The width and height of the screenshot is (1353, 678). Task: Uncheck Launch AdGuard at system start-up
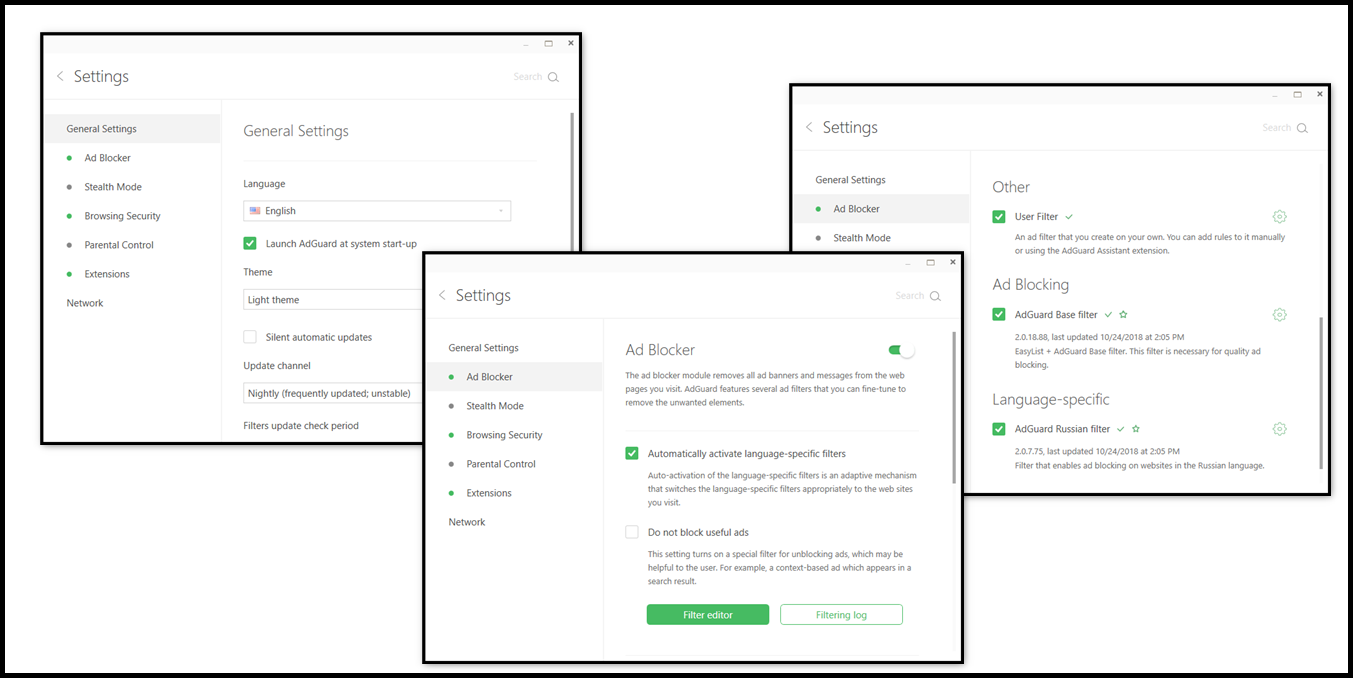(250, 243)
